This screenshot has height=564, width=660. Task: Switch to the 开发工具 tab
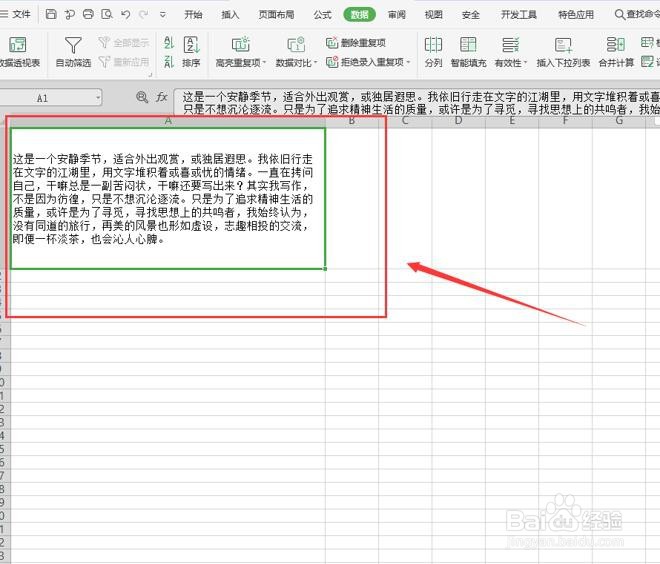pyautogui.click(x=519, y=15)
